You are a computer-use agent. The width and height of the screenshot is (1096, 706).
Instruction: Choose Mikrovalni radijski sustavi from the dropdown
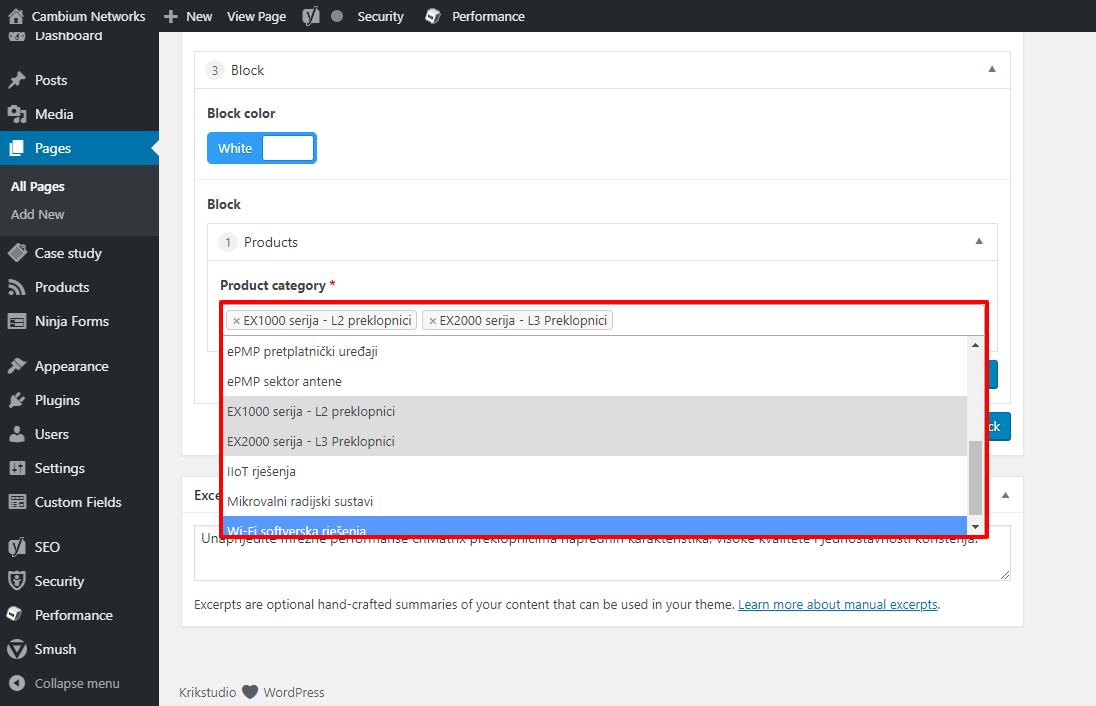595,502
